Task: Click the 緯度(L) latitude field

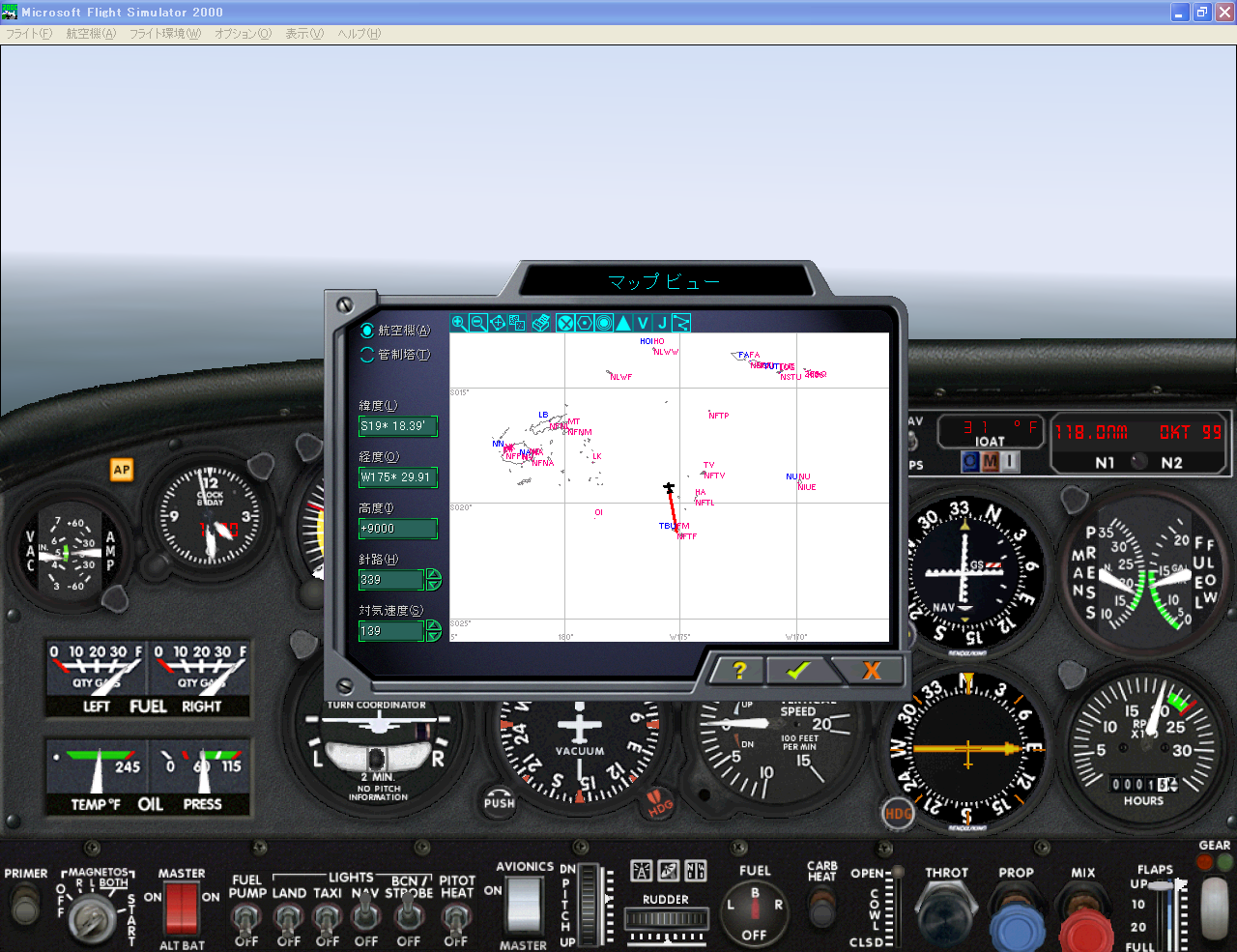Action: [x=398, y=426]
